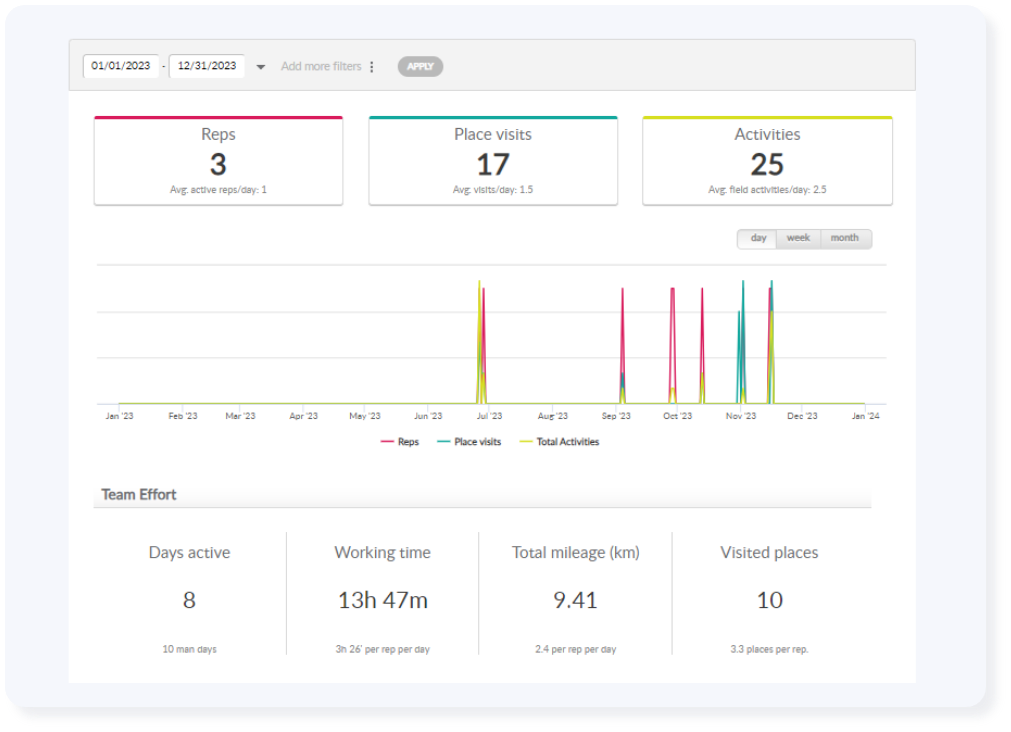The height and width of the screenshot is (732, 1011).
Task: Click the Days active value 8
Action: (189, 600)
